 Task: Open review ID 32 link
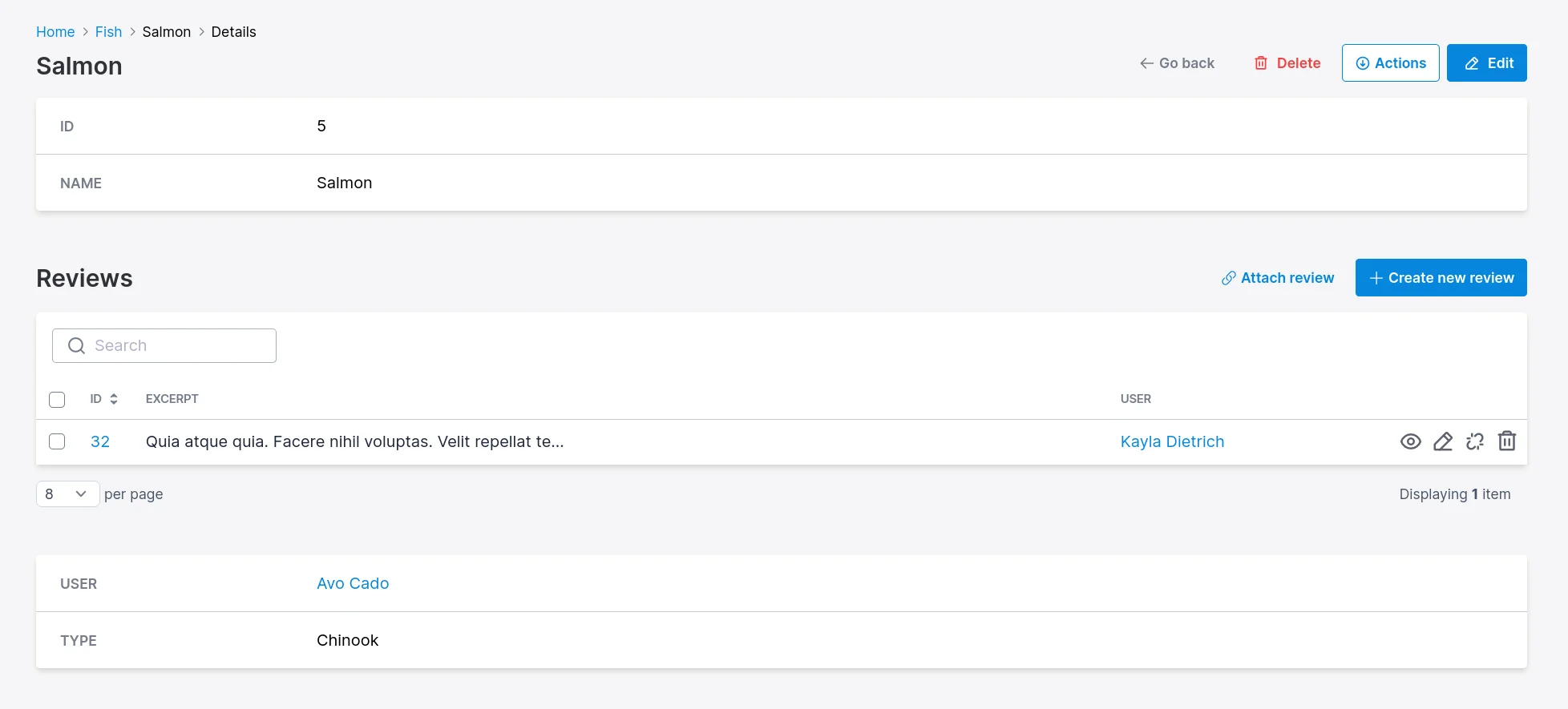pyautogui.click(x=100, y=441)
